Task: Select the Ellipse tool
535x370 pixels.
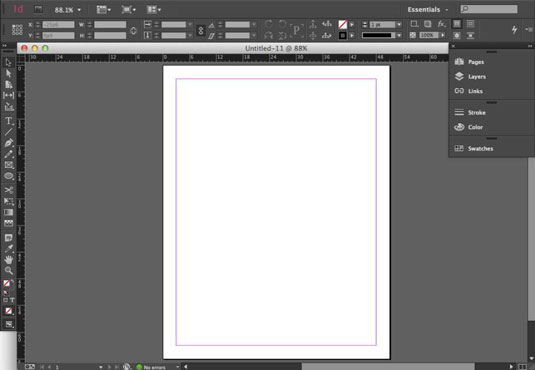Action: pyautogui.click(x=9, y=176)
